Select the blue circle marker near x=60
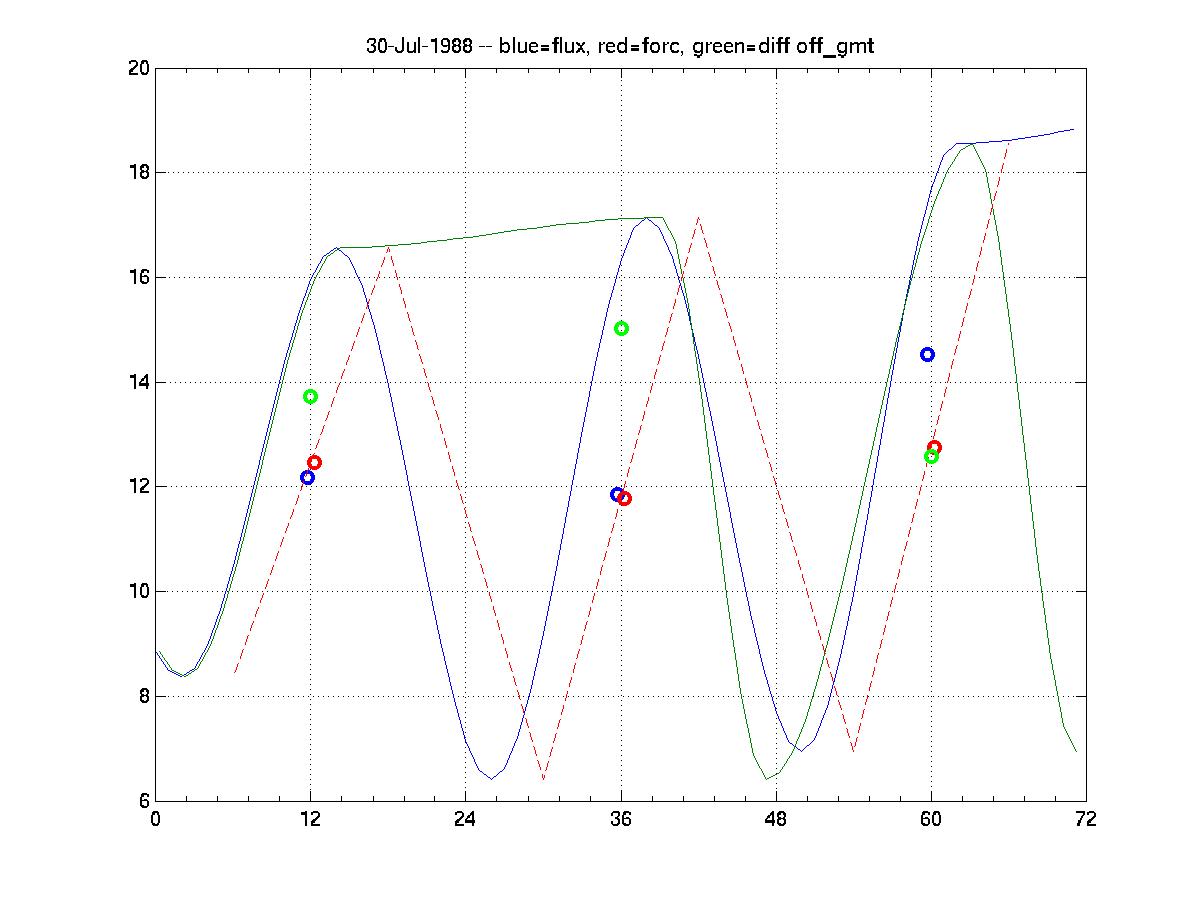The image size is (1200, 900). pyautogui.click(x=927, y=355)
